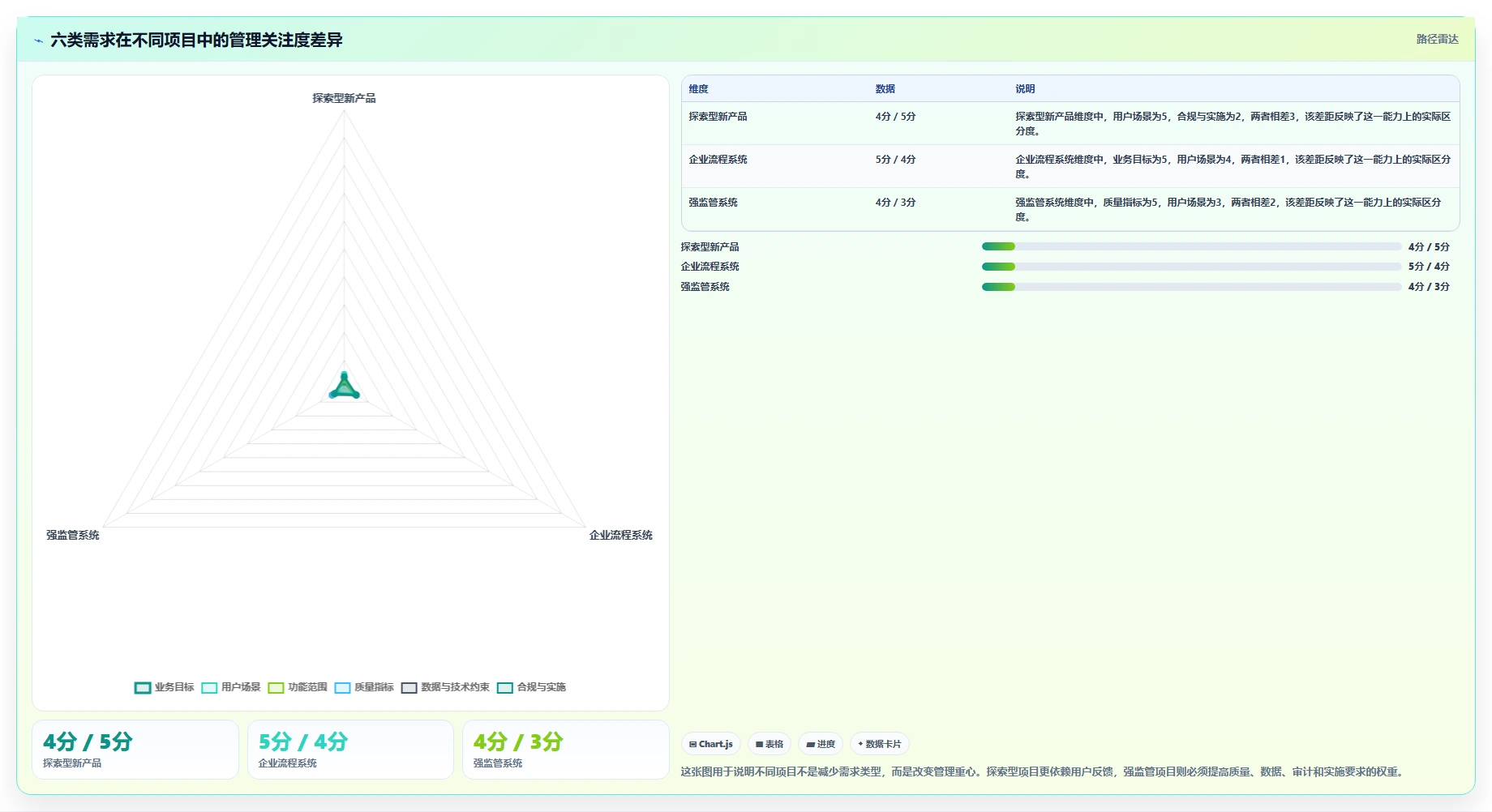This screenshot has height=812, width=1492.
Task: Toggle the 质量指标 legend series
Action: pos(364,687)
